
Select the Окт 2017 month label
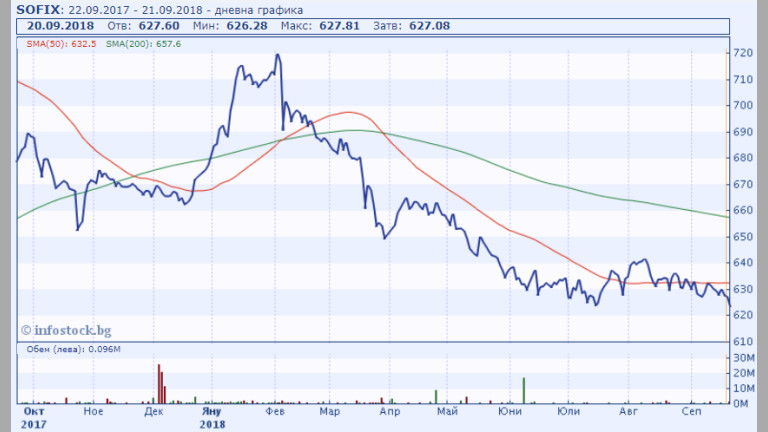click(33, 416)
